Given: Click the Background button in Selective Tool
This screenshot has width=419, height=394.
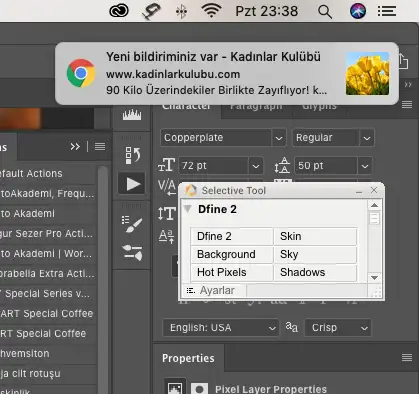Looking at the screenshot, I should pos(232,254).
